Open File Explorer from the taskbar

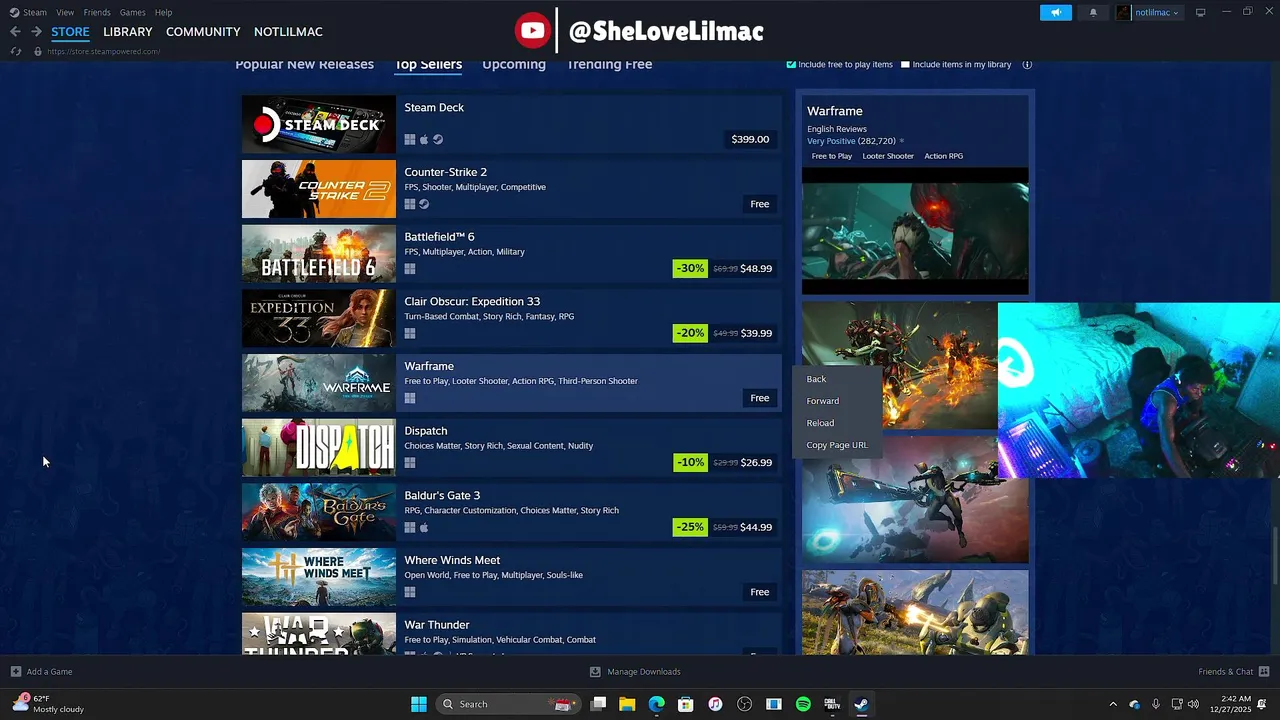point(627,704)
